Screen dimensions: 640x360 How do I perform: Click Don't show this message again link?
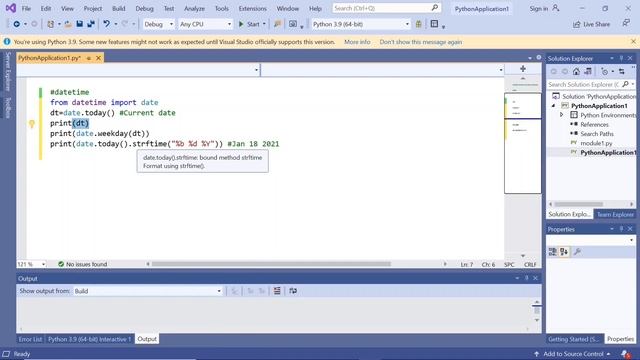421,42
